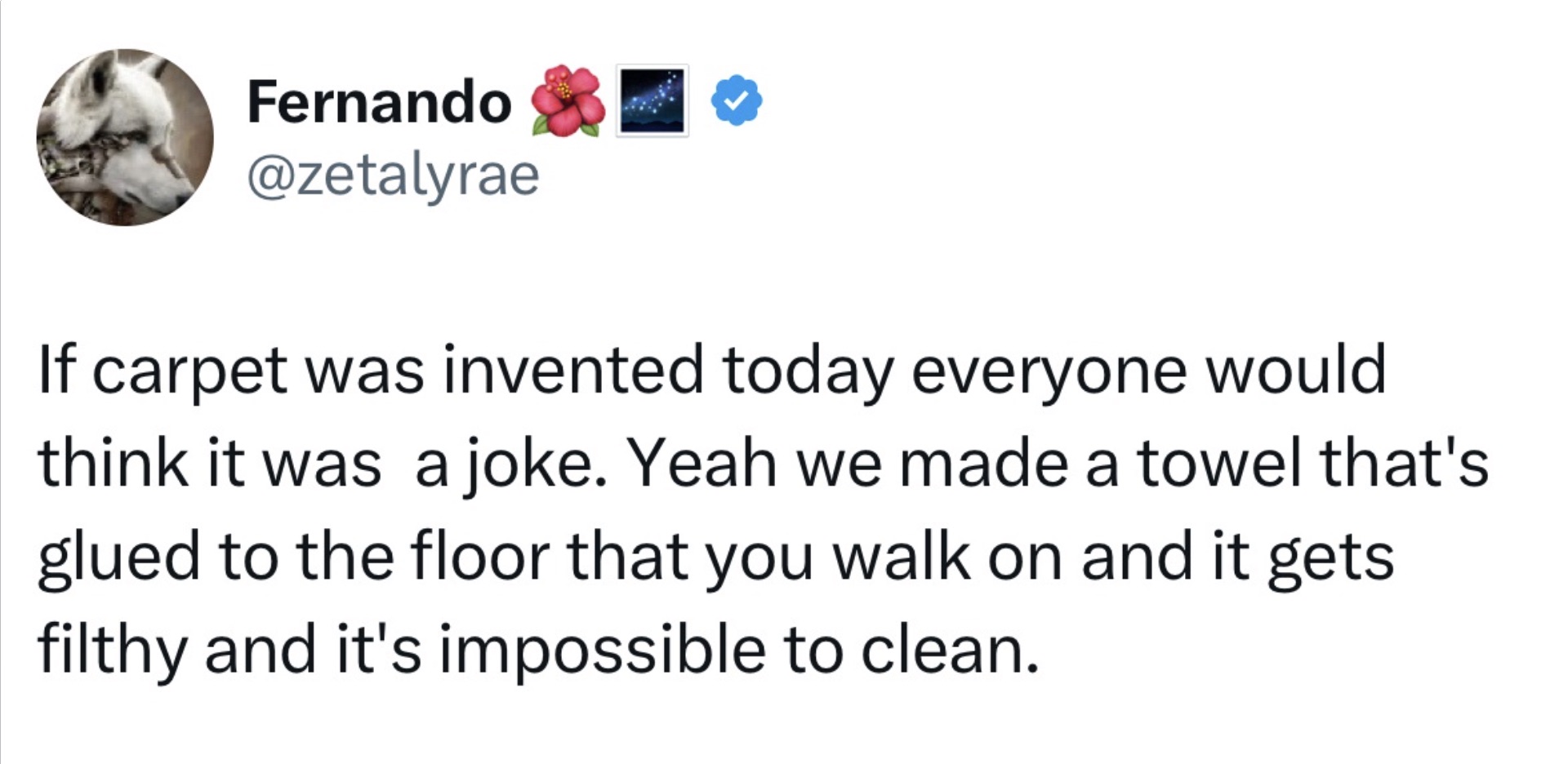
Task: Open the Fernando display name link
Action: tap(379, 102)
